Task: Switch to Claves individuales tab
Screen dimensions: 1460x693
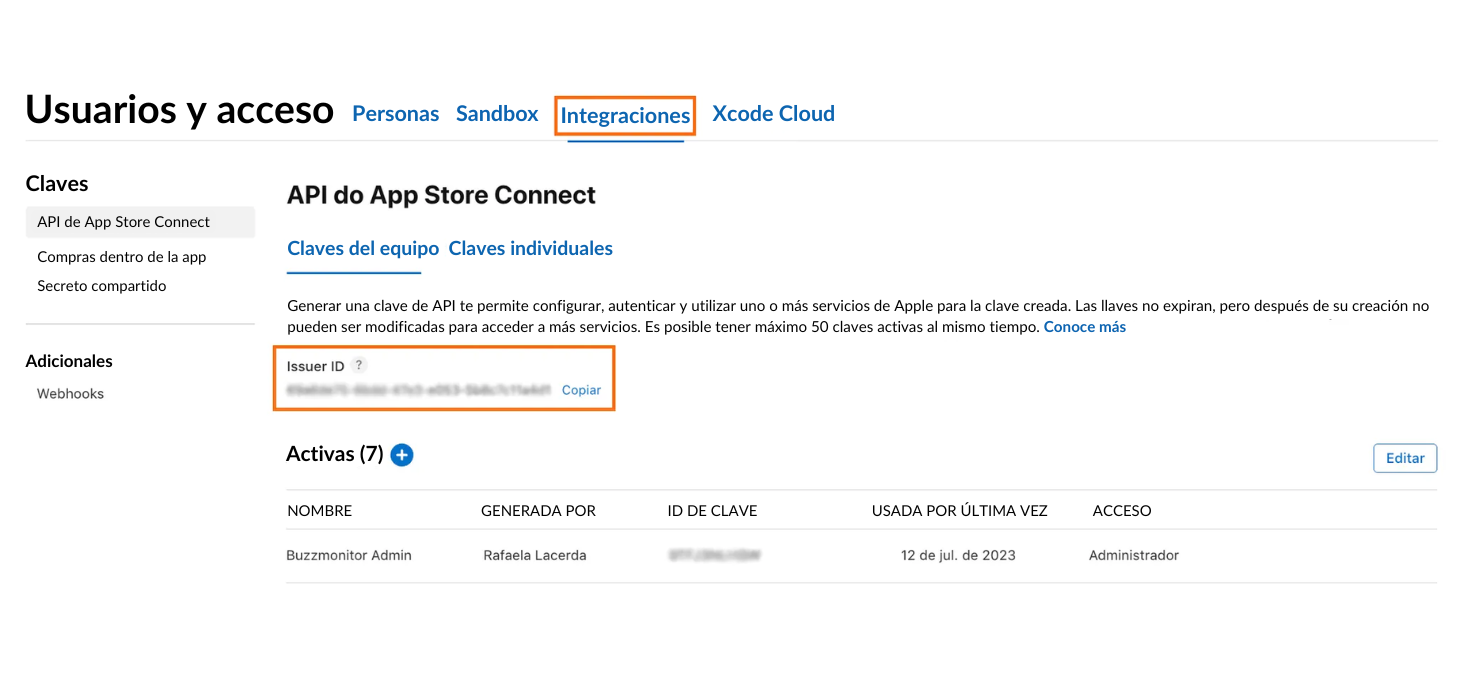Action: pyautogui.click(x=530, y=249)
